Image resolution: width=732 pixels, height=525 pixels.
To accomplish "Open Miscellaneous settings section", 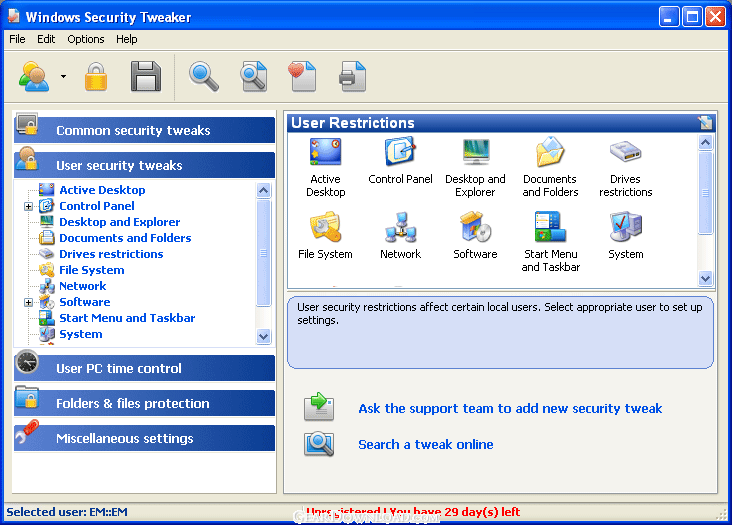I will (x=145, y=438).
